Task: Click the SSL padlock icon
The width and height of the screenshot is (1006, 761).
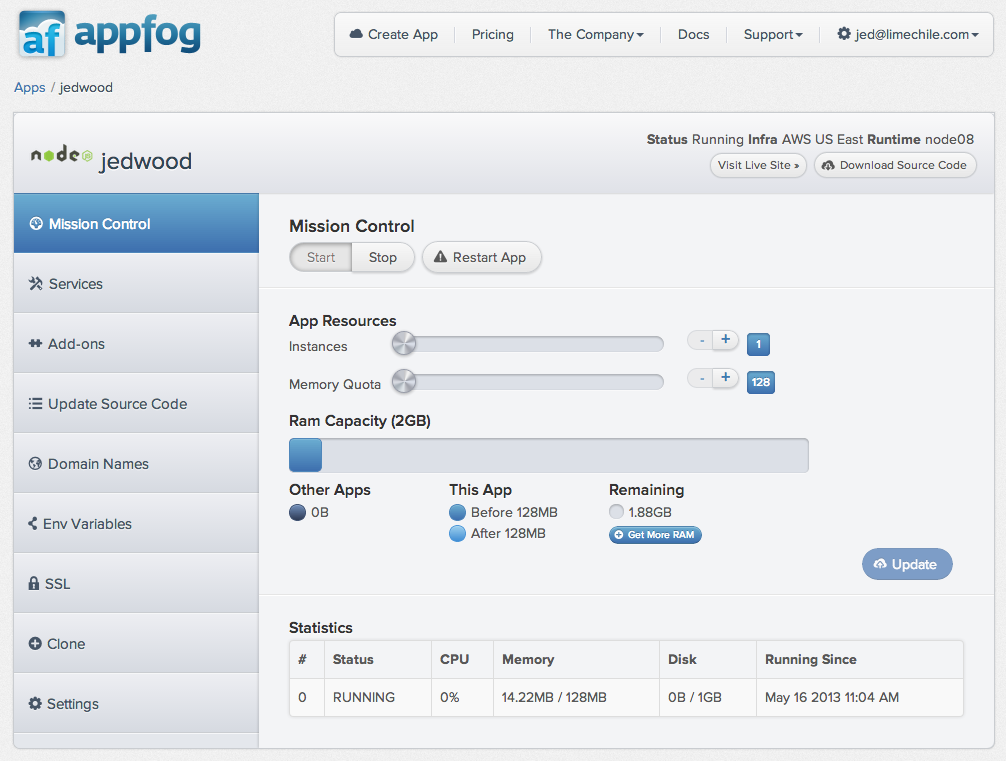Action: pos(34,583)
